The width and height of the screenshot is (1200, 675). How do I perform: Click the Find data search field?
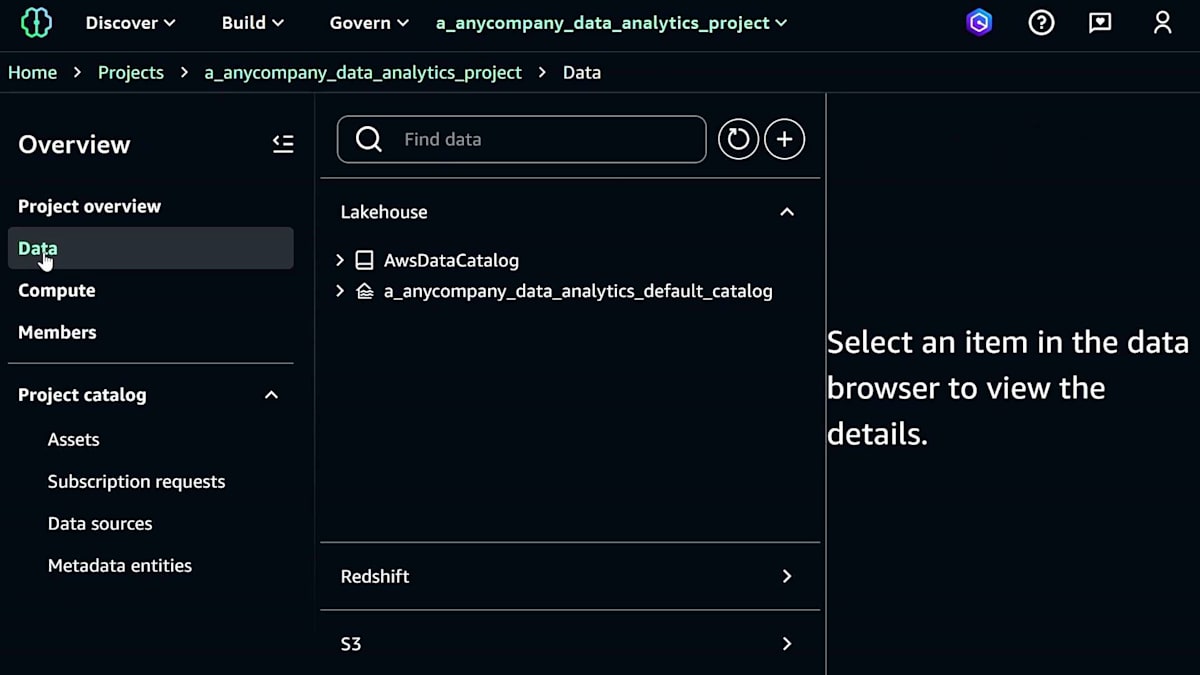tap(522, 139)
